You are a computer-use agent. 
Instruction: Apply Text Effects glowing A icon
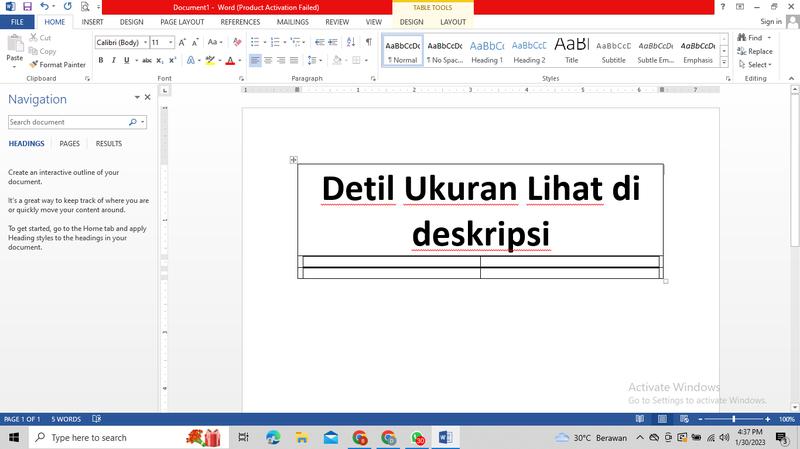click(191, 60)
